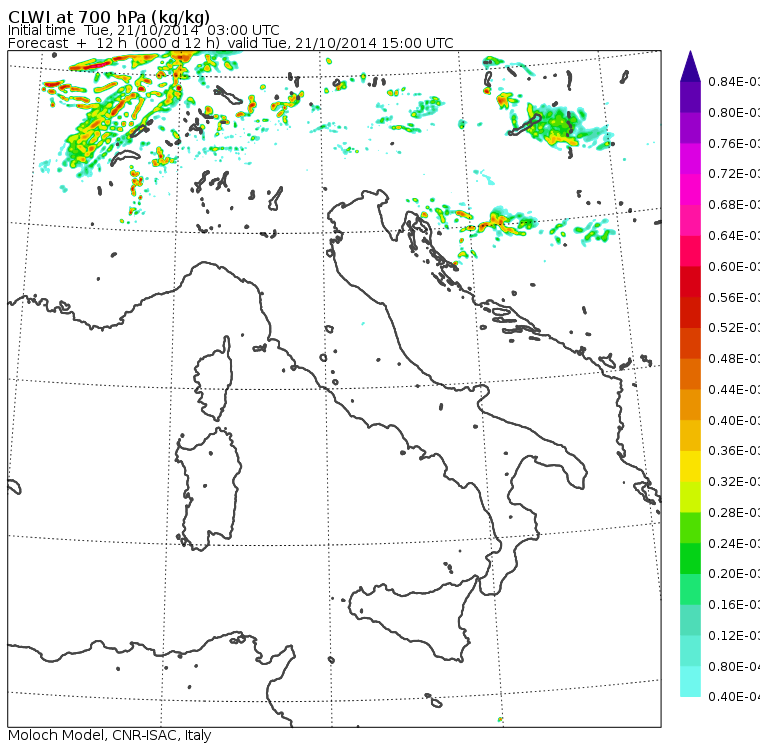Select the green swatch between 0.20E-03 and 0.24E-03
Image resolution: width=760 pixels, height=749 pixels.
pyautogui.click(x=690, y=558)
